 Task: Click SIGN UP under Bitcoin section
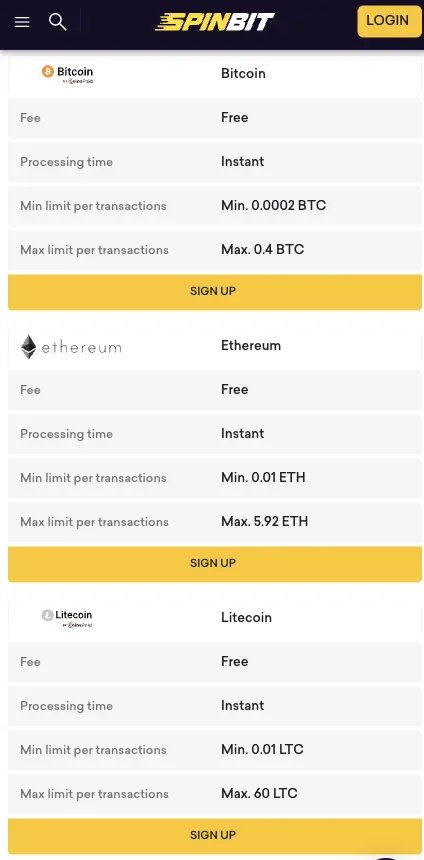(214, 292)
